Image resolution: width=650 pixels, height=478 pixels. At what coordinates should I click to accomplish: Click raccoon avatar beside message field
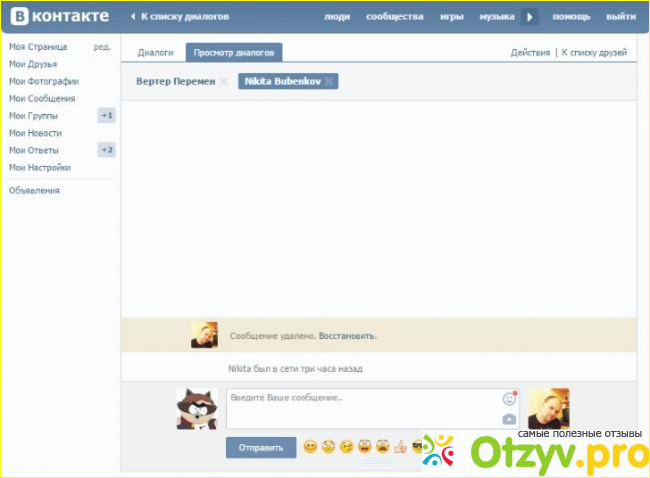(197, 409)
